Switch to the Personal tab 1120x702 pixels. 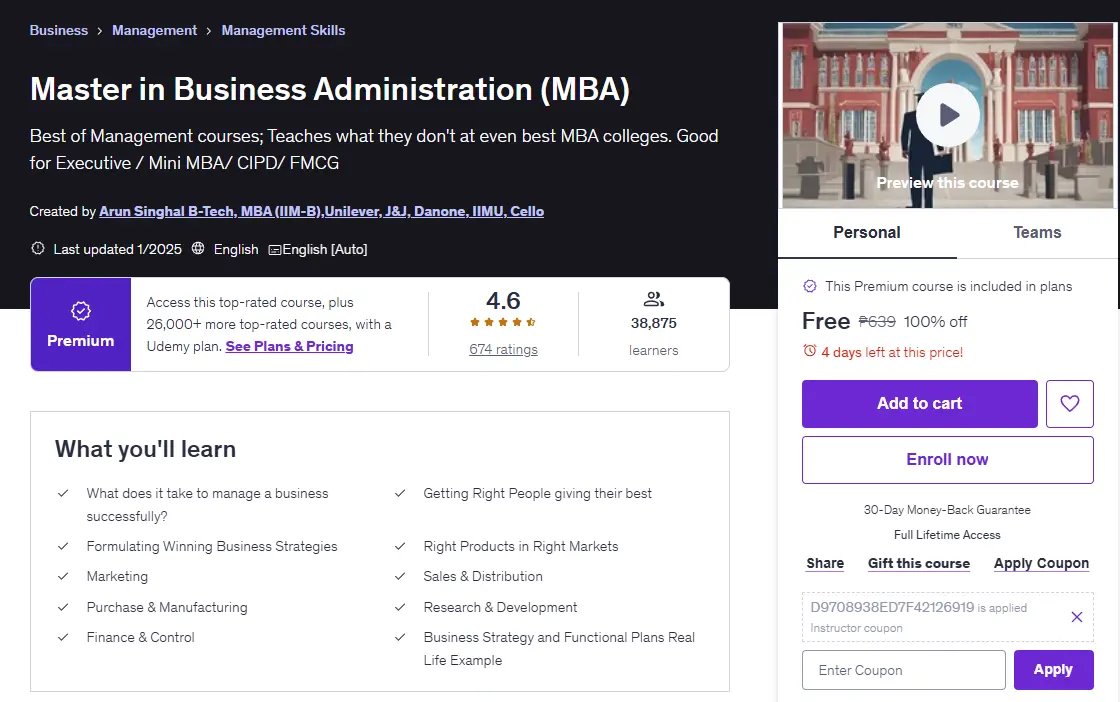867,233
